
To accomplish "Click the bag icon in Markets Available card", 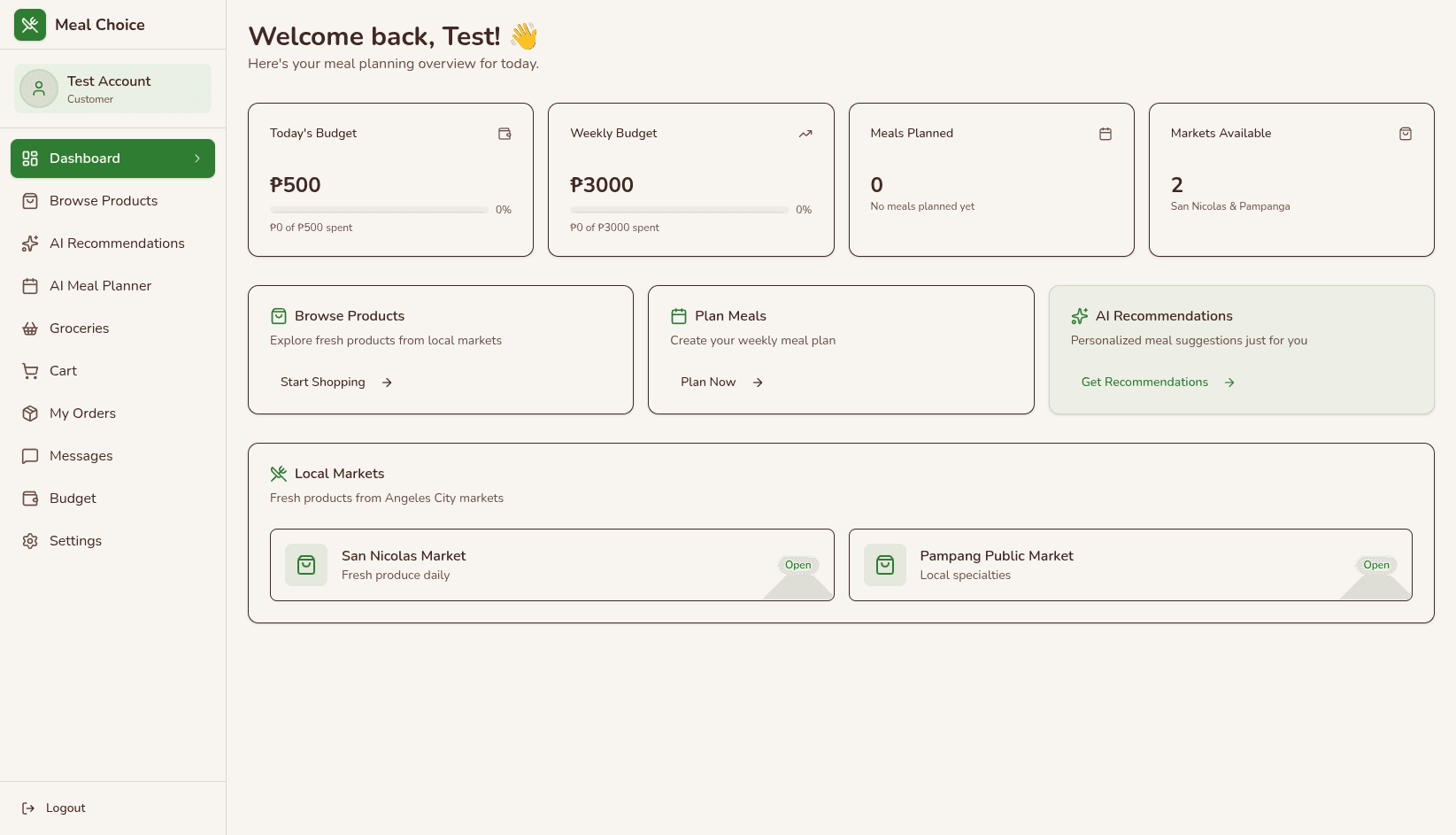I will (1405, 134).
